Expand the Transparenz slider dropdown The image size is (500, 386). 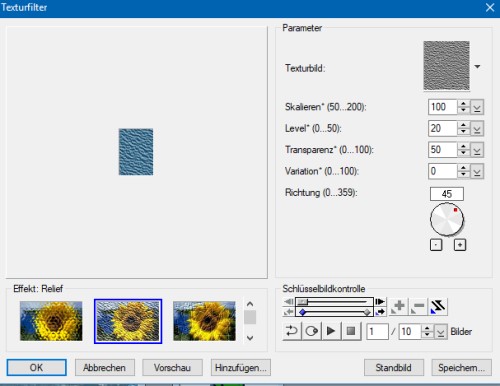[x=477, y=150]
